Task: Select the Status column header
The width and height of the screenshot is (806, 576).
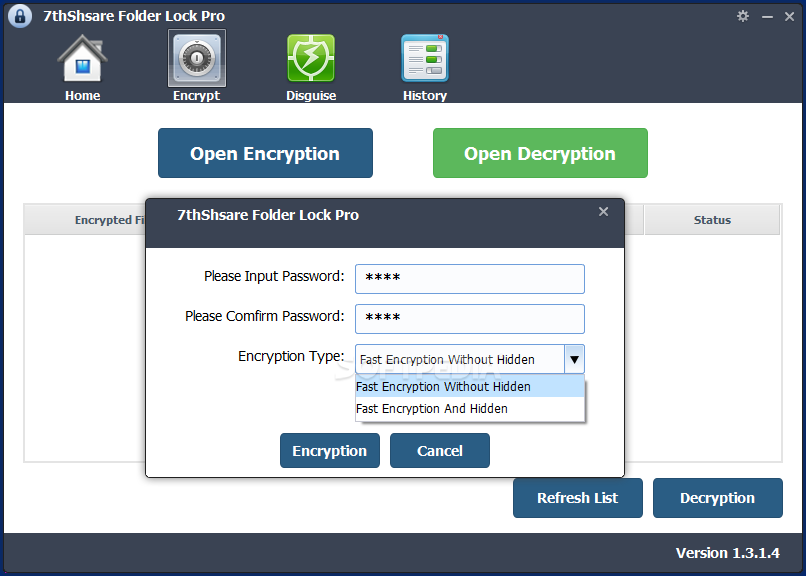Action: [x=712, y=220]
